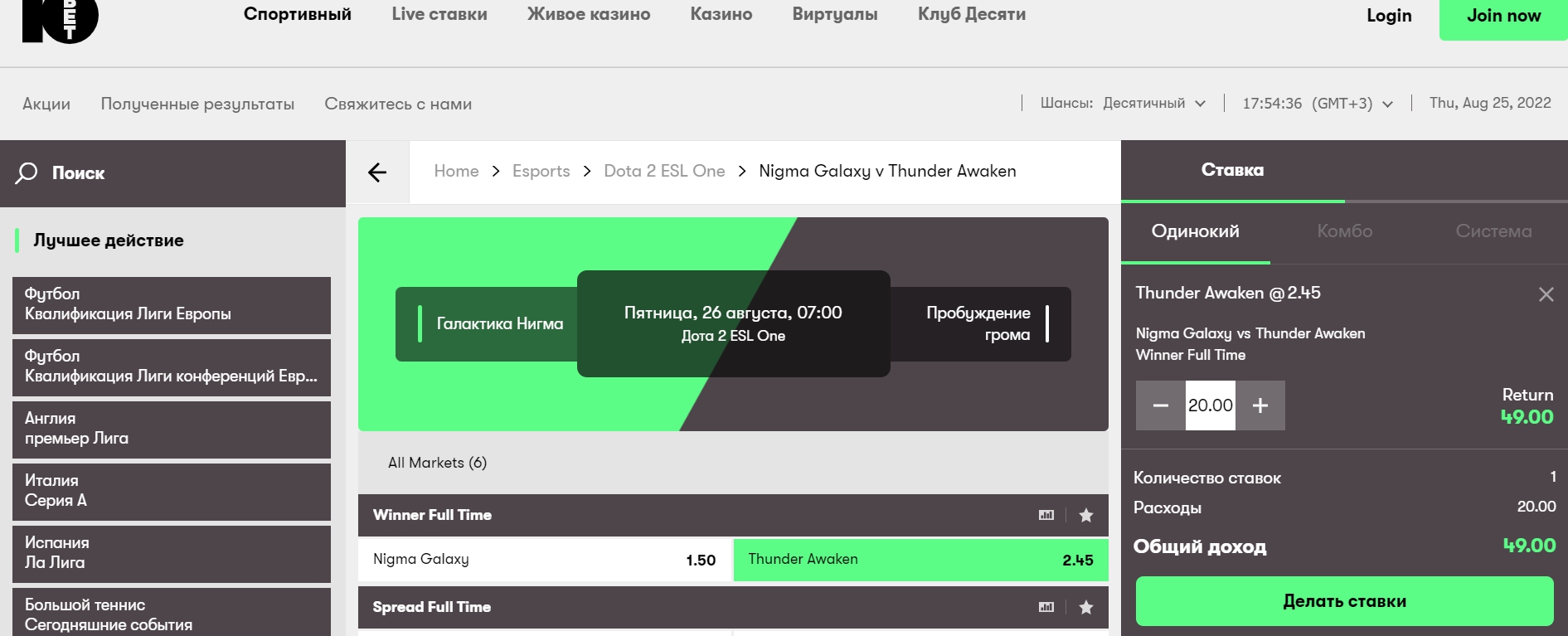The width and height of the screenshot is (1568, 636).
Task: Click the stake amount input field
Action: pyautogui.click(x=1210, y=405)
